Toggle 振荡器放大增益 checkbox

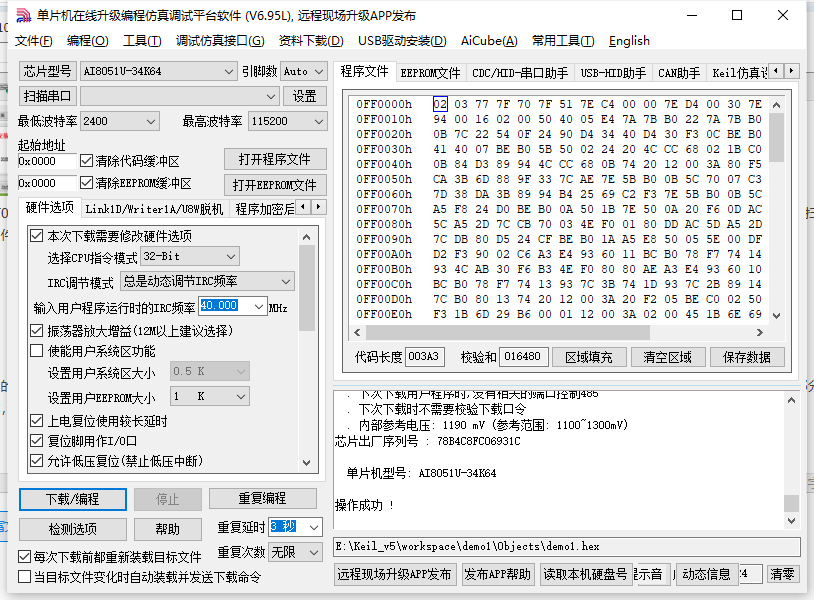(36, 331)
